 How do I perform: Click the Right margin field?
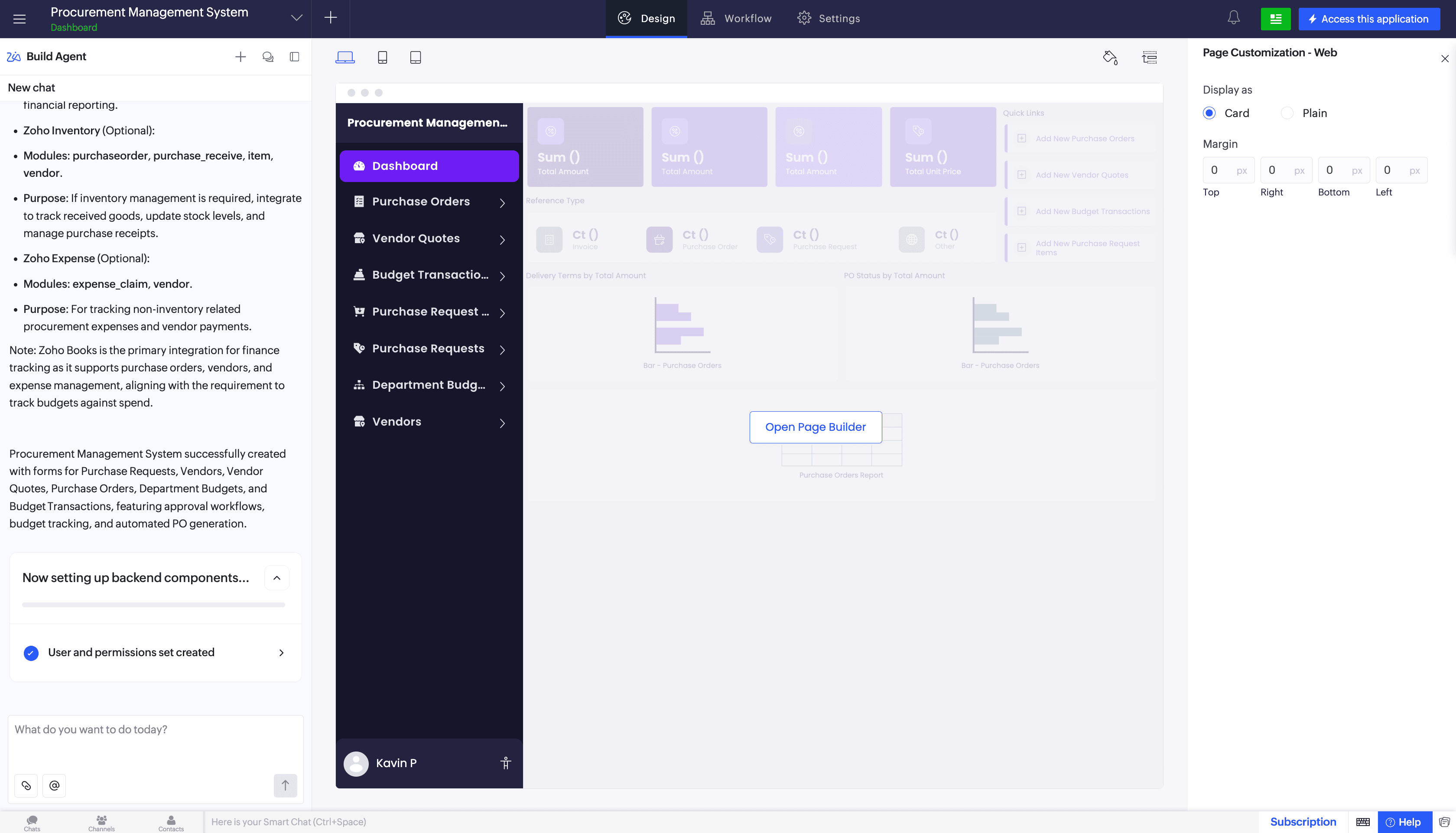pyautogui.click(x=1286, y=170)
